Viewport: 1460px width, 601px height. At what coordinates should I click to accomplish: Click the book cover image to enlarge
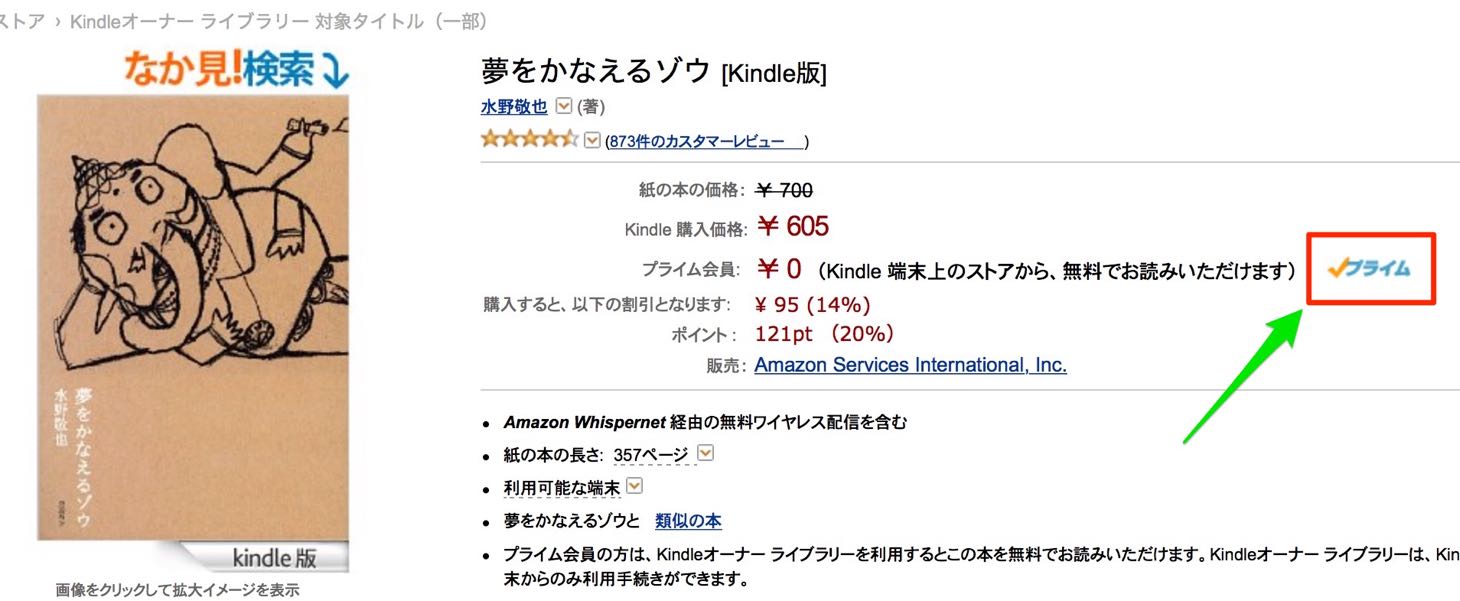coord(193,318)
